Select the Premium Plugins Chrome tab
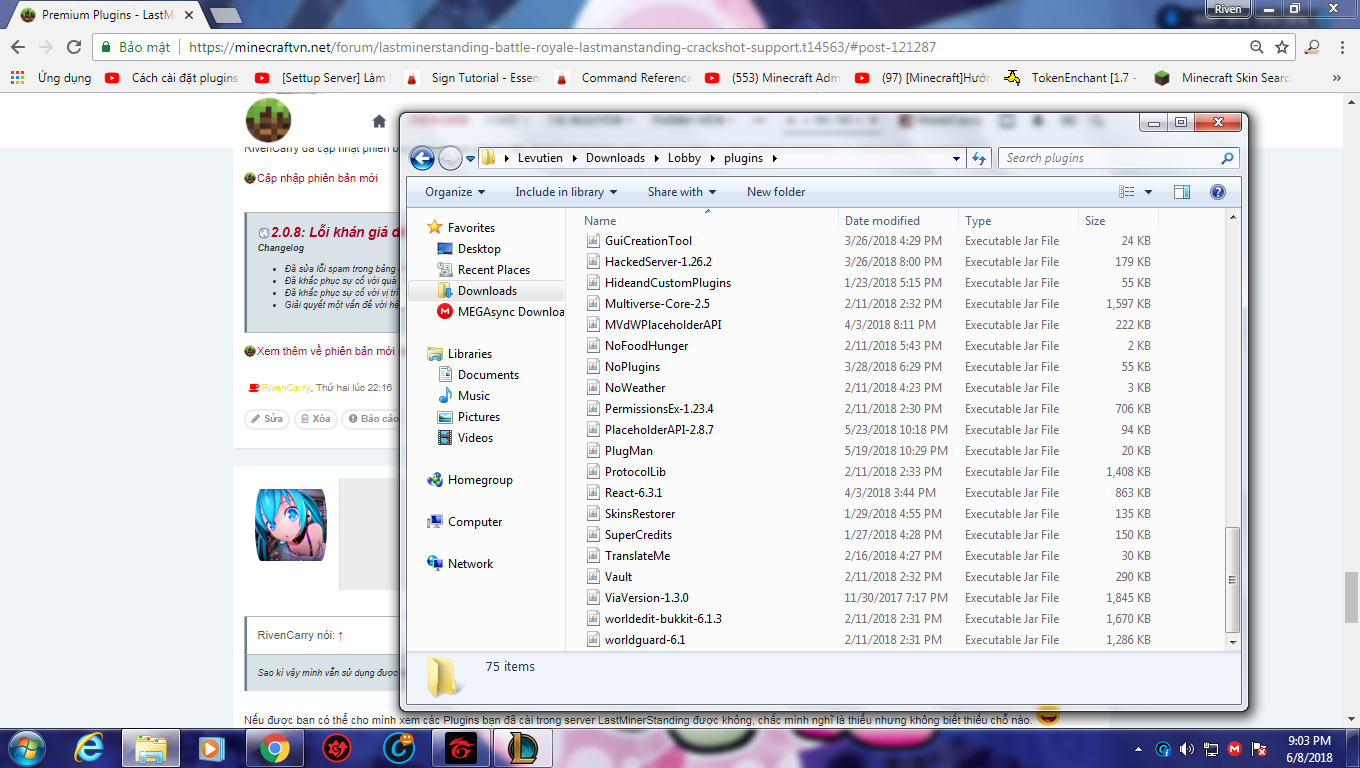 click(104, 15)
